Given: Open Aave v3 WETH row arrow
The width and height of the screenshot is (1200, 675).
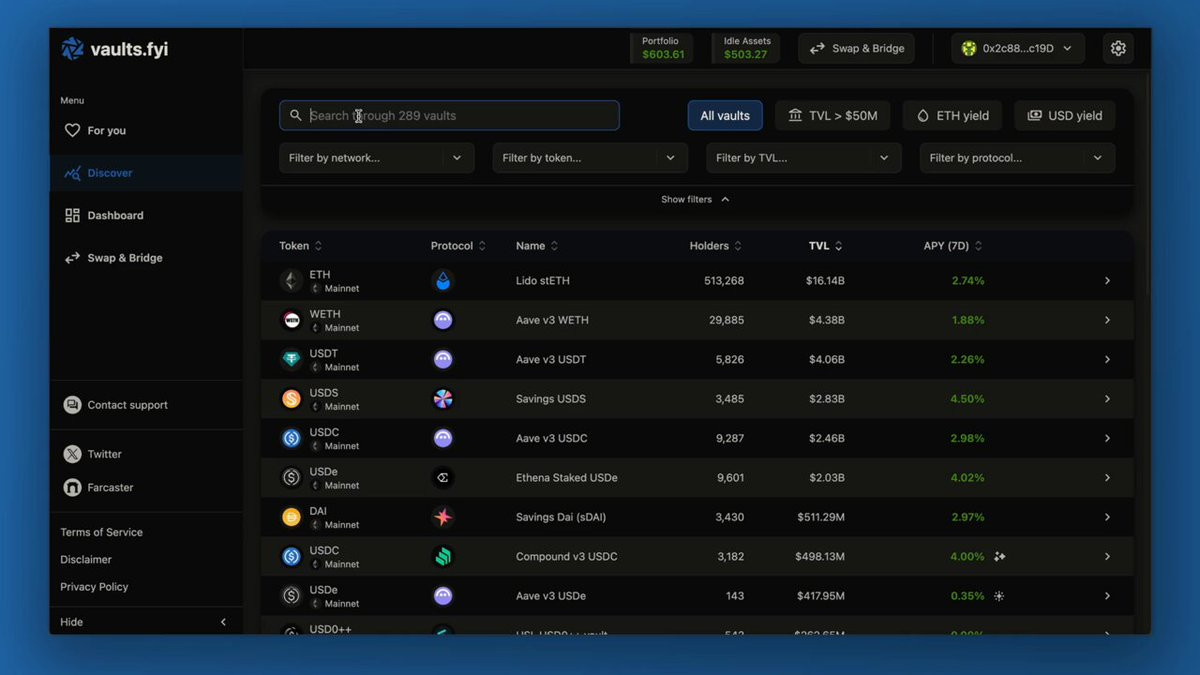Looking at the screenshot, I should pyautogui.click(x=1107, y=320).
